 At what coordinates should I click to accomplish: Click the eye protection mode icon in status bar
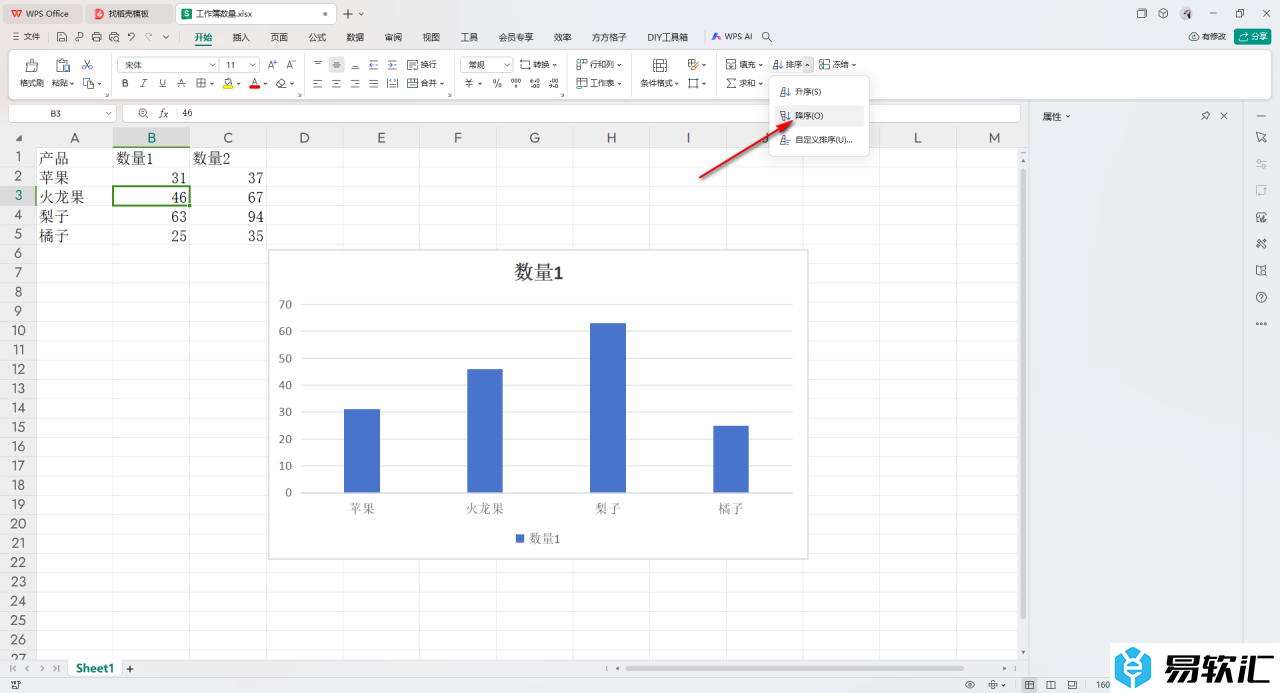tap(969, 685)
